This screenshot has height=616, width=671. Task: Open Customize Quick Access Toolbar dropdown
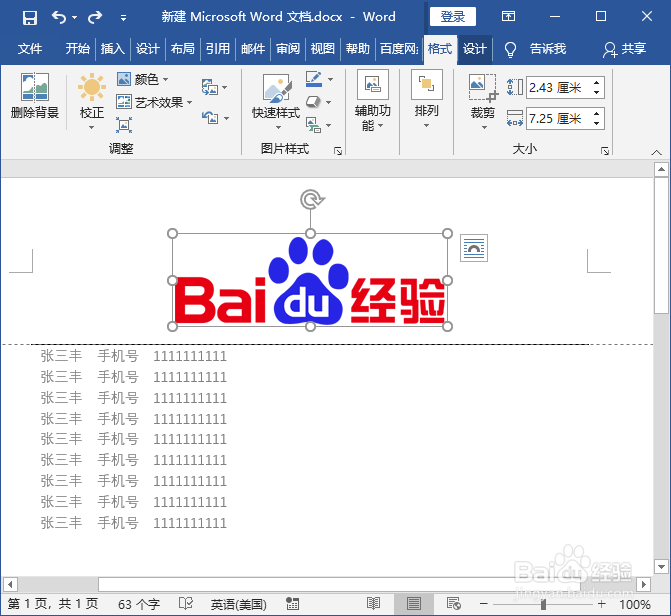[x=123, y=18]
